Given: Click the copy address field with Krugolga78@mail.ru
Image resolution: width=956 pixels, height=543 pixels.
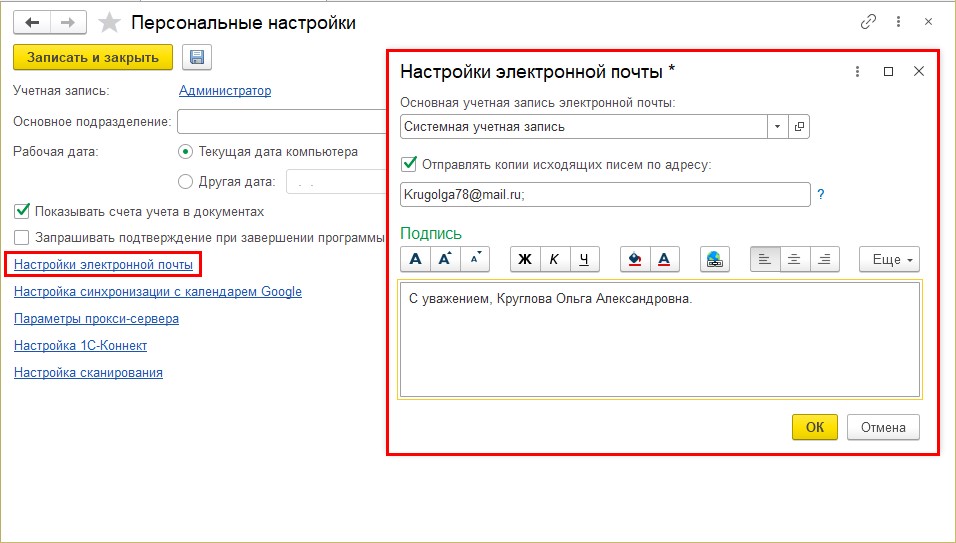Looking at the screenshot, I should point(605,194).
